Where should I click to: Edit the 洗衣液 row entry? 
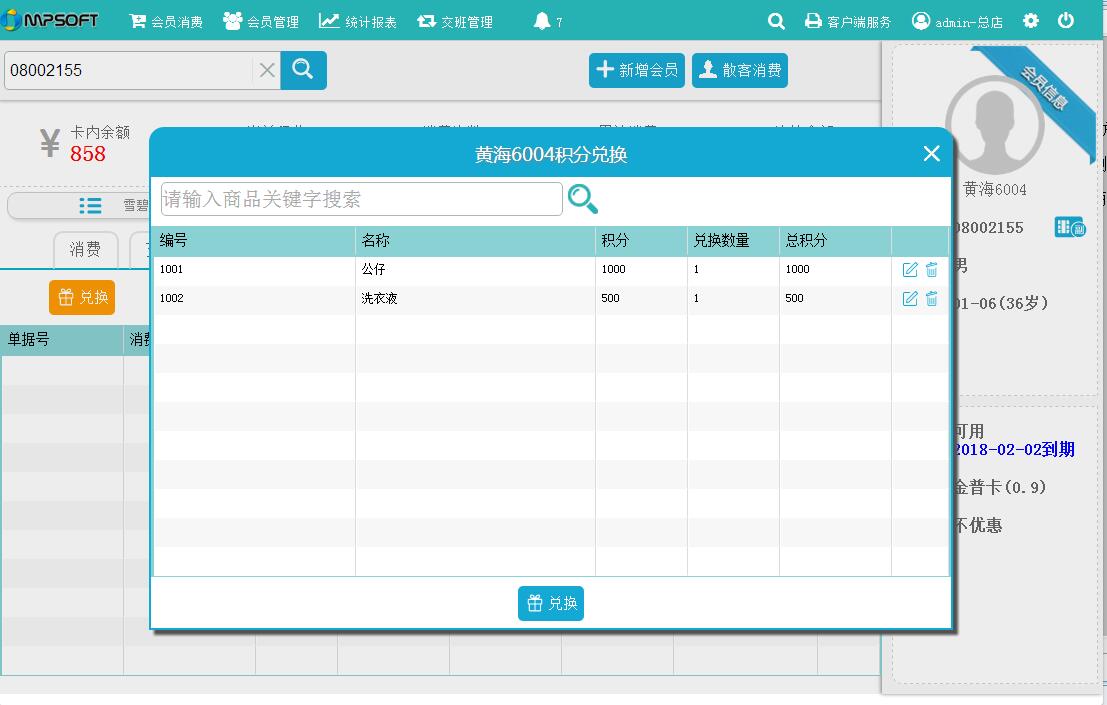click(910, 299)
